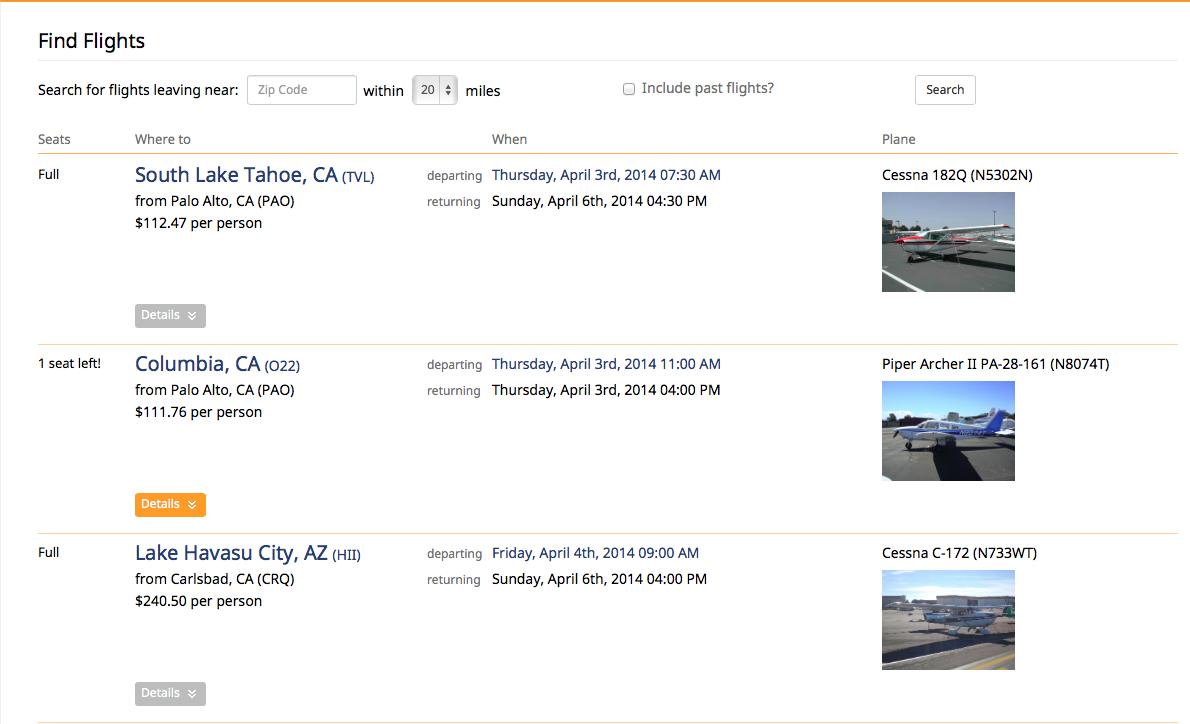Open the miles distance dropdown
The height and width of the screenshot is (724, 1190).
pyautogui.click(x=435, y=90)
